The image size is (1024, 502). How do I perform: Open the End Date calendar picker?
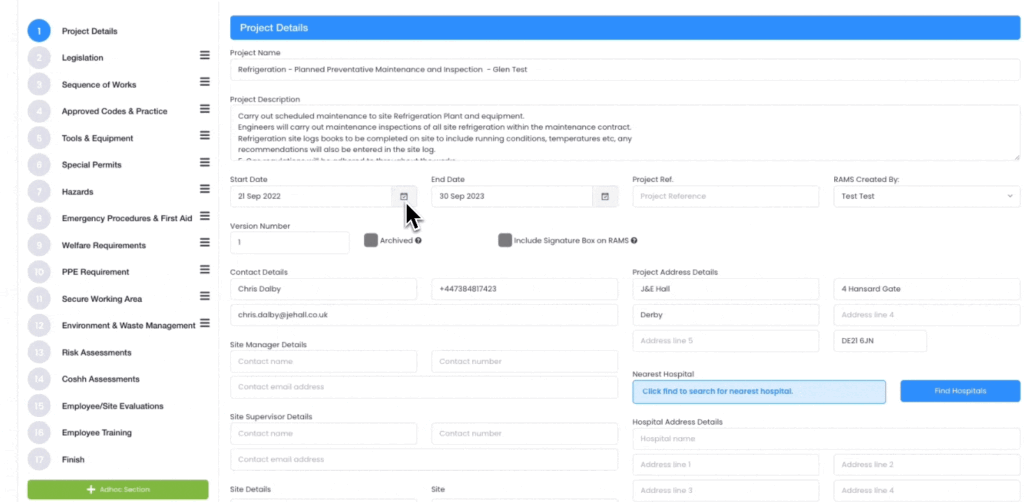click(605, 196)
